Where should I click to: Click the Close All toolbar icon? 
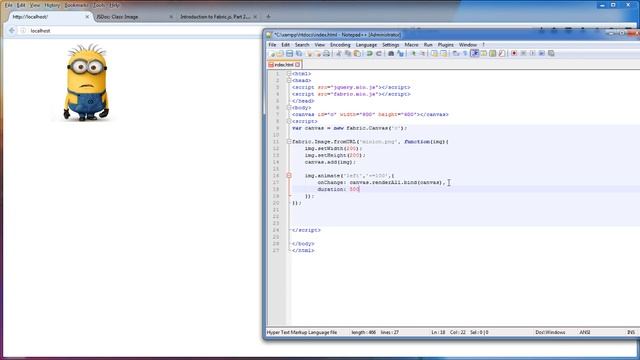pos(318,53)
